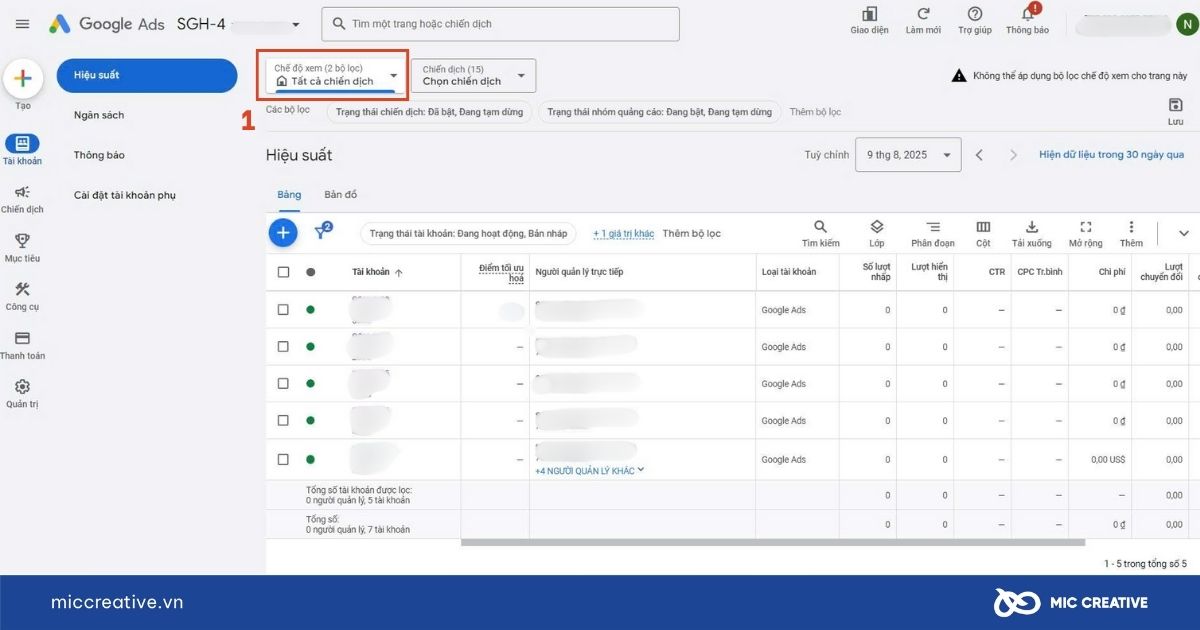Switch to the Bản đồ tab

coord(340,194)
